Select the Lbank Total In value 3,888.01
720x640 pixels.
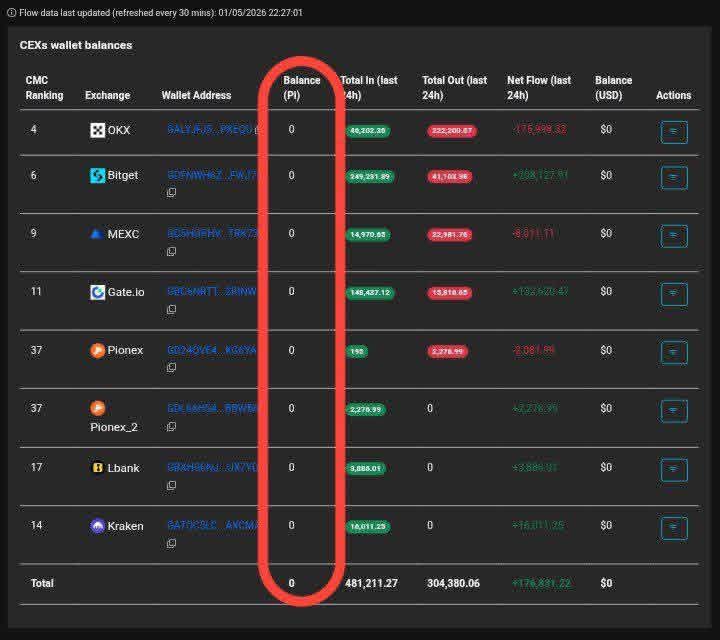(366, 469)
